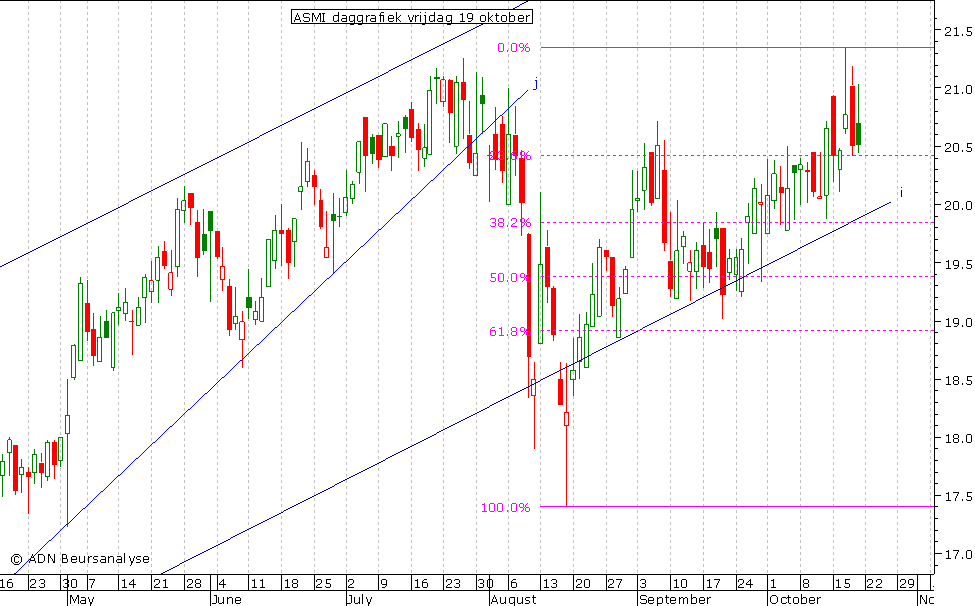Screen dimensions: 975x606
Task: Click the '19.5' price axis value
Action: [x=958, y=264]
